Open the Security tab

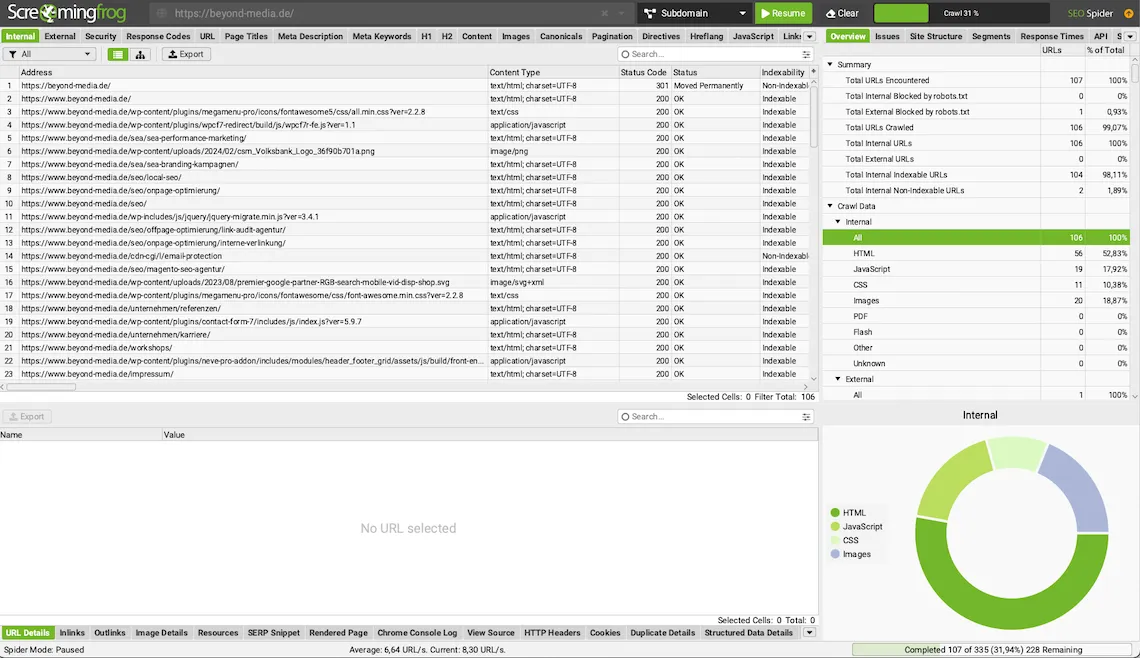click(x=100, y=36)
